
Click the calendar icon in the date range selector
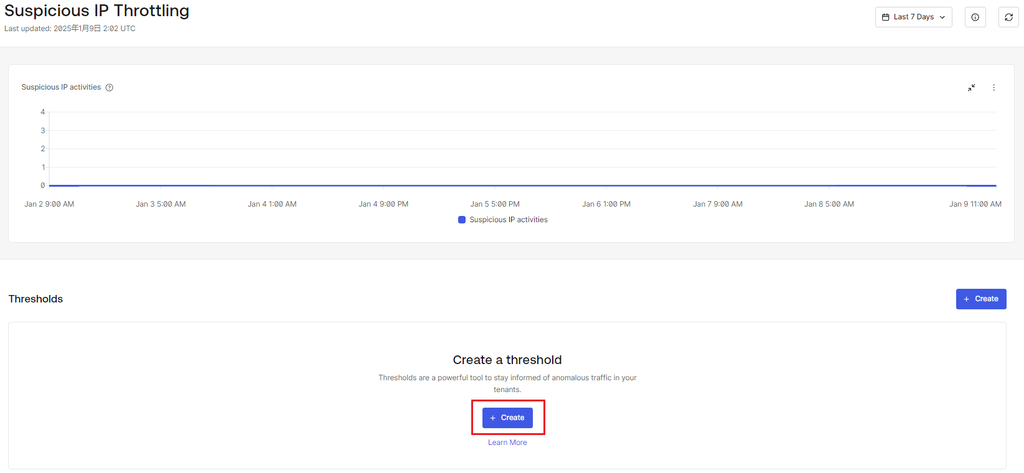click(886, 17)
